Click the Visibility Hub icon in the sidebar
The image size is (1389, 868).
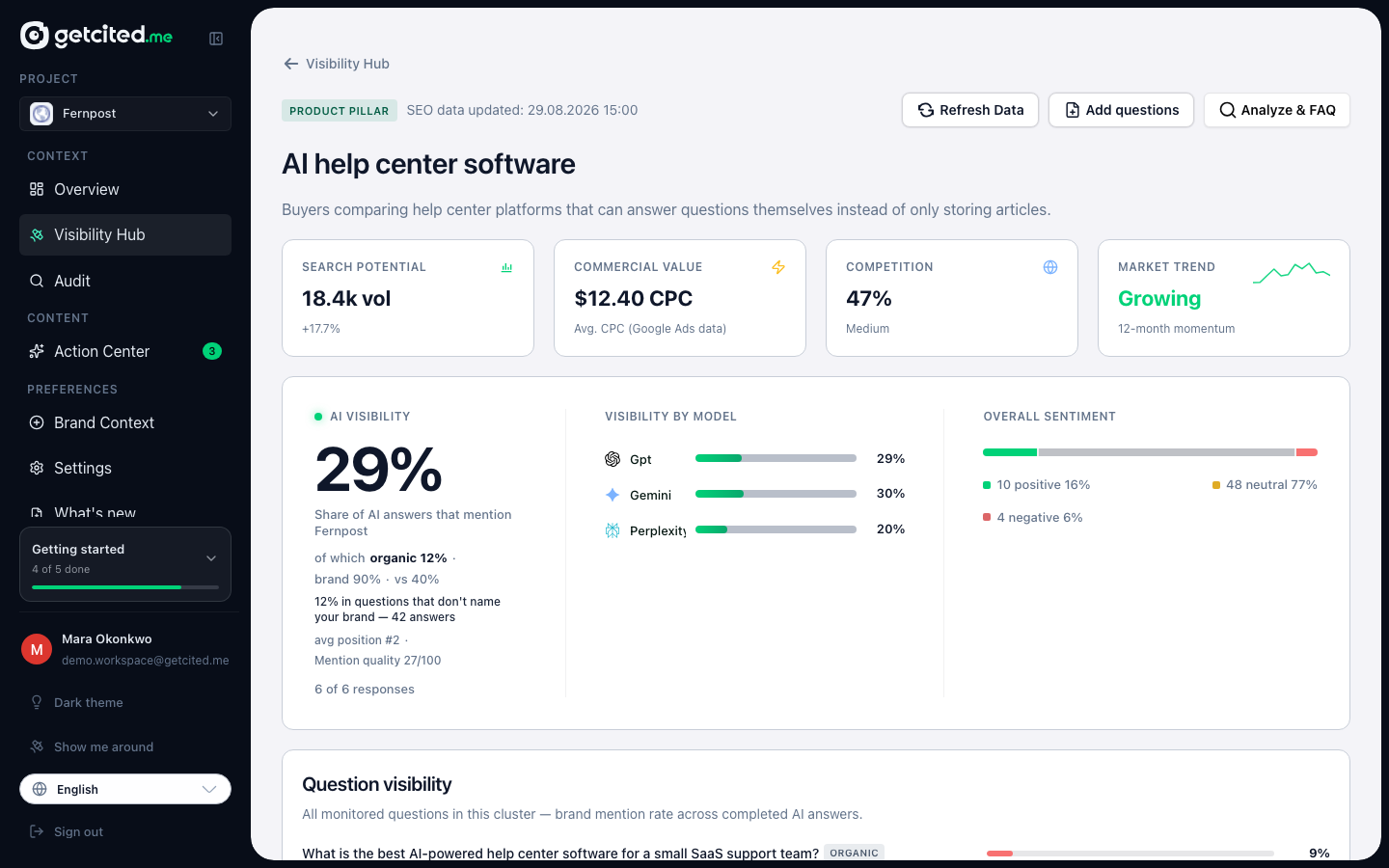37,235
